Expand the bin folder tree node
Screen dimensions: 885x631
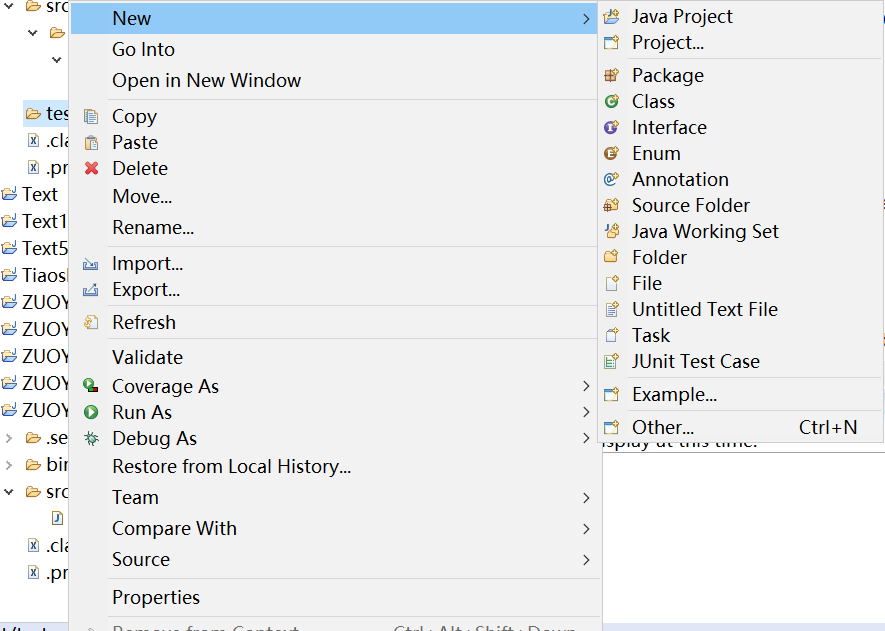[8, 465]
